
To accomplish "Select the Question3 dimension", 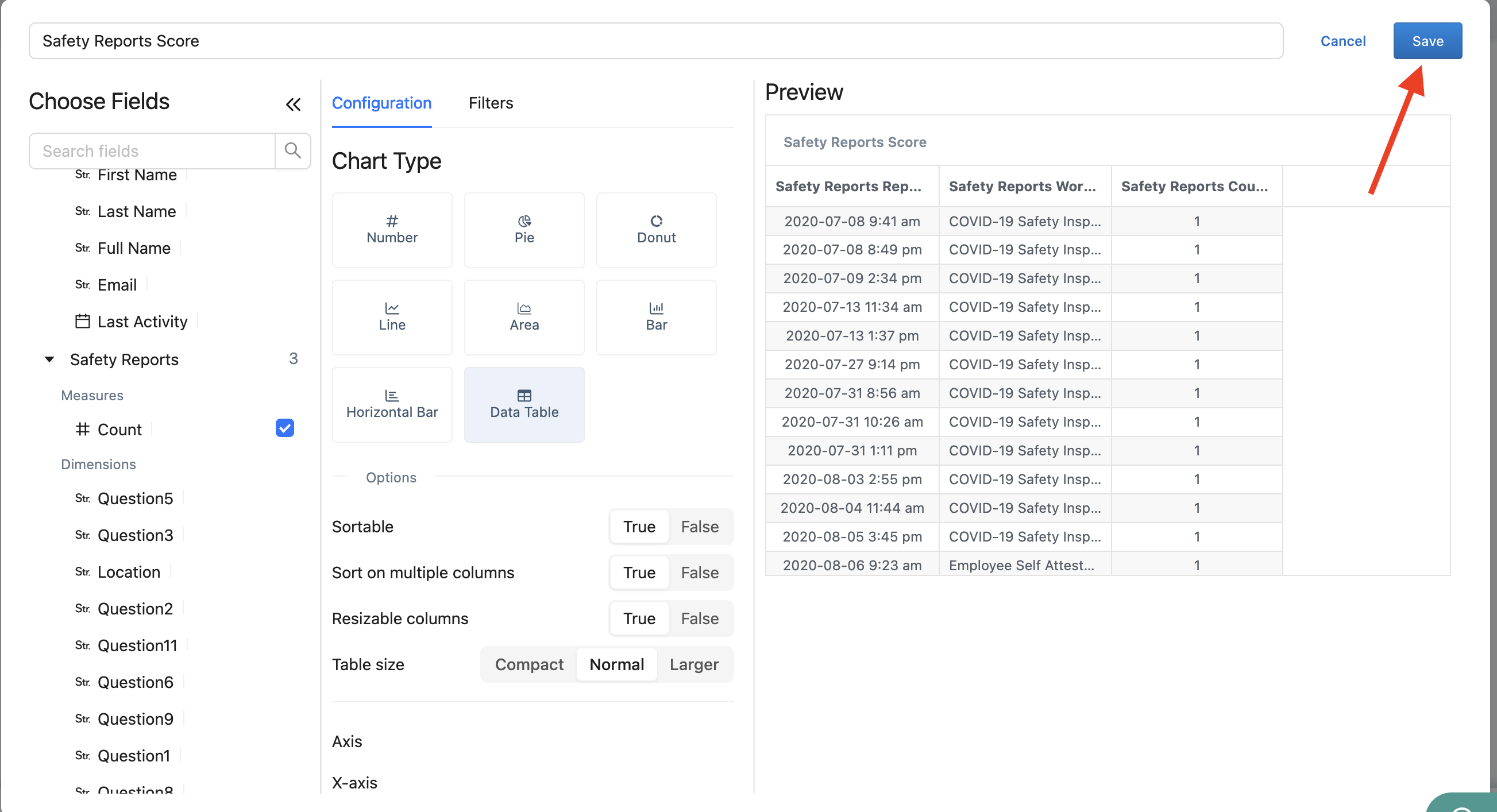I will click(135, 535).
